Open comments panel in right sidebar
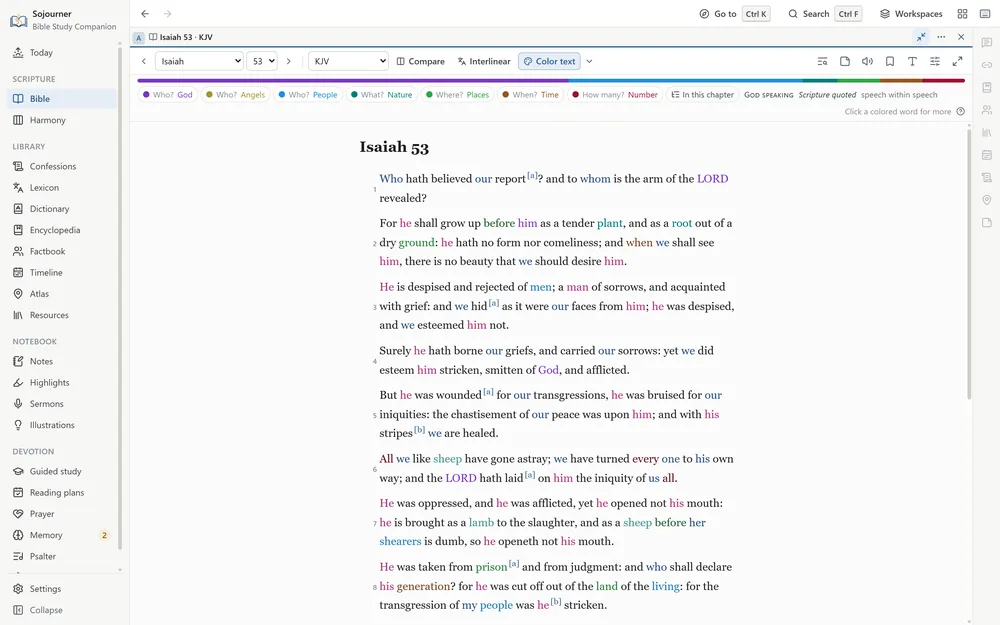This screenshot has height=625, width=1000. tap(987, 43)
